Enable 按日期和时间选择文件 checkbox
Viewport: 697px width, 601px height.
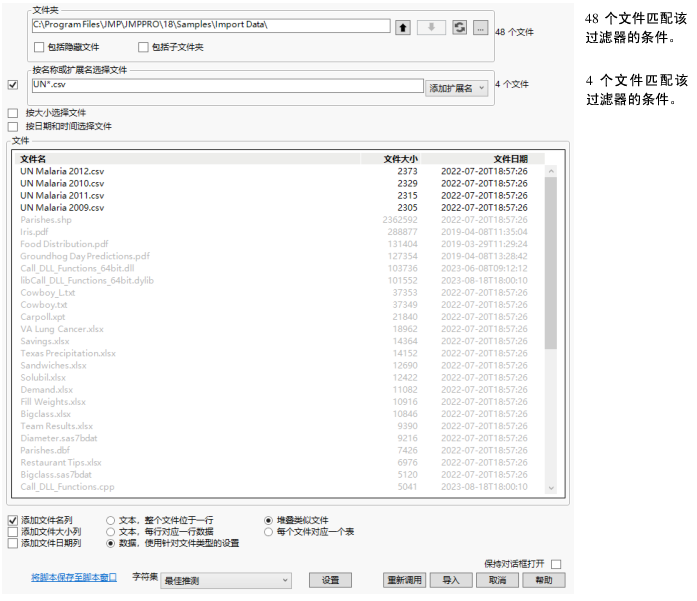[13, 127]
